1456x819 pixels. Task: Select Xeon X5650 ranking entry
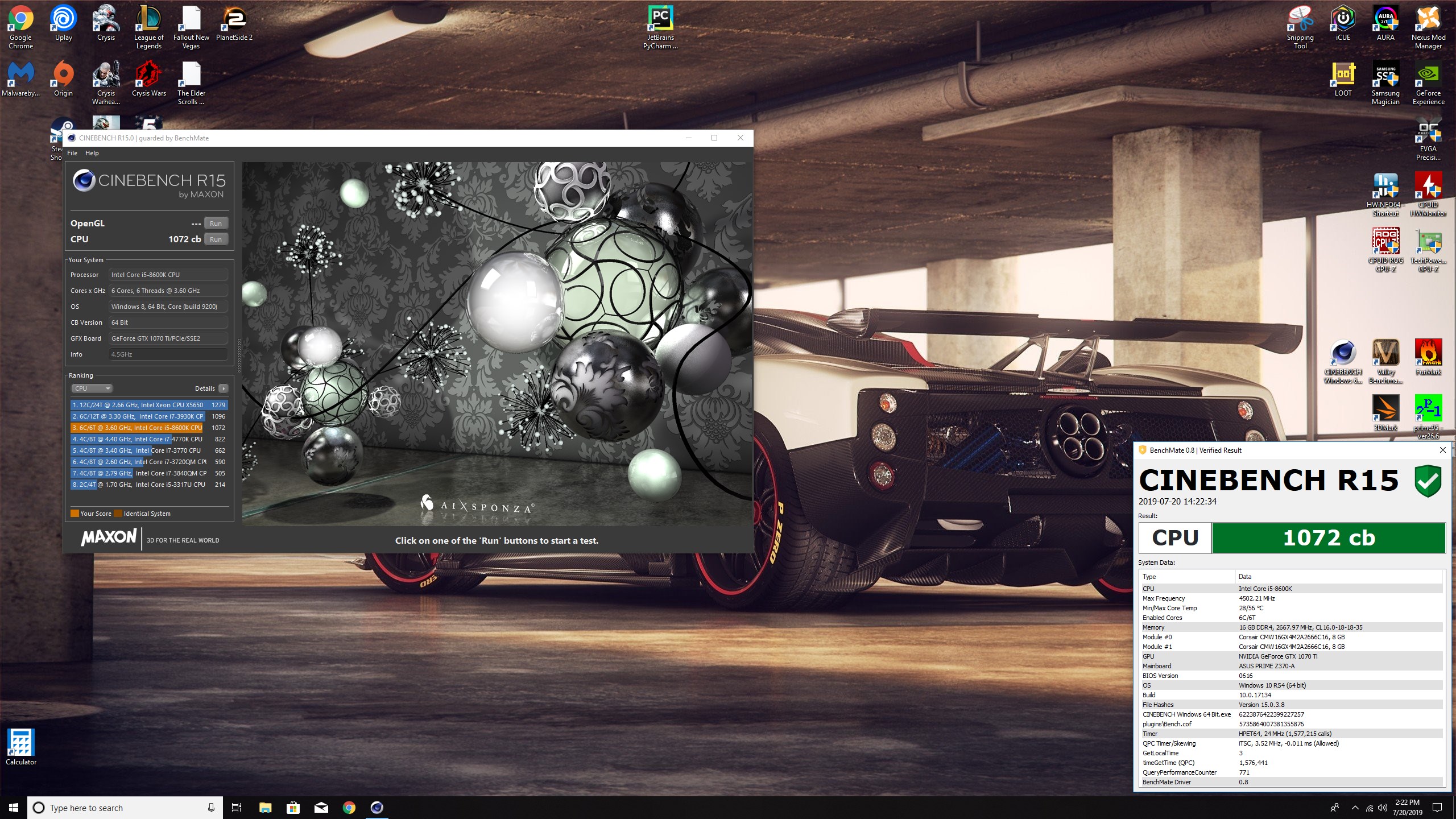point(148,405)
